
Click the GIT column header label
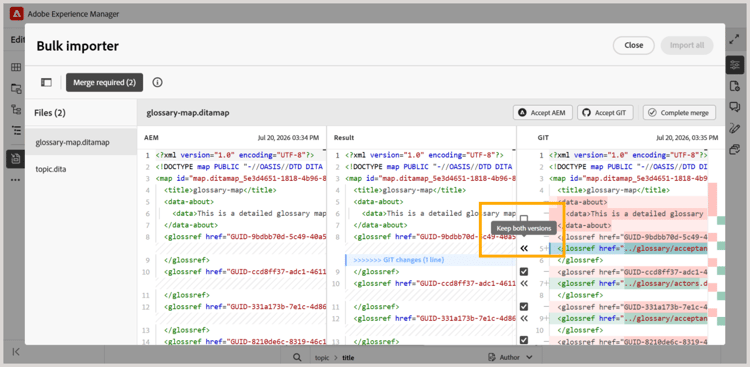(x=543, y=137)
